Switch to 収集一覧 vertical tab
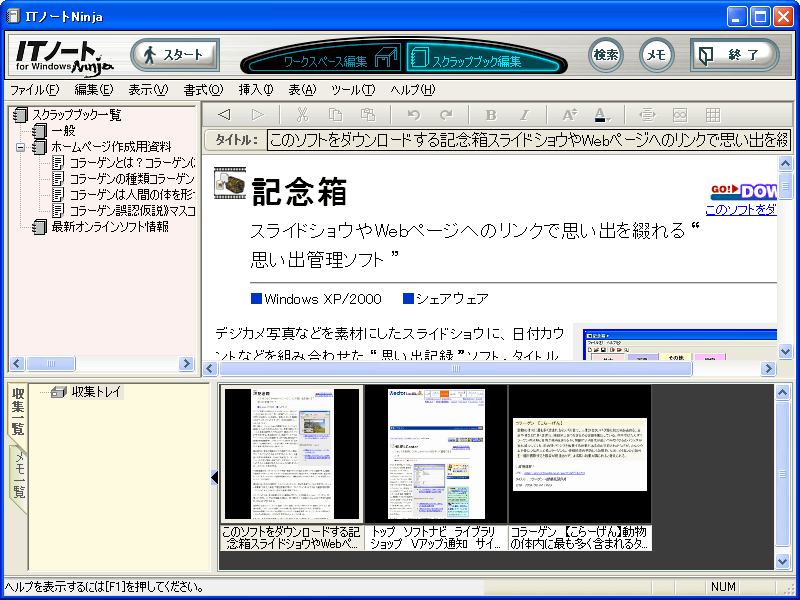The height and width of the screenshot is (600, 800). (x=18, y=412)
